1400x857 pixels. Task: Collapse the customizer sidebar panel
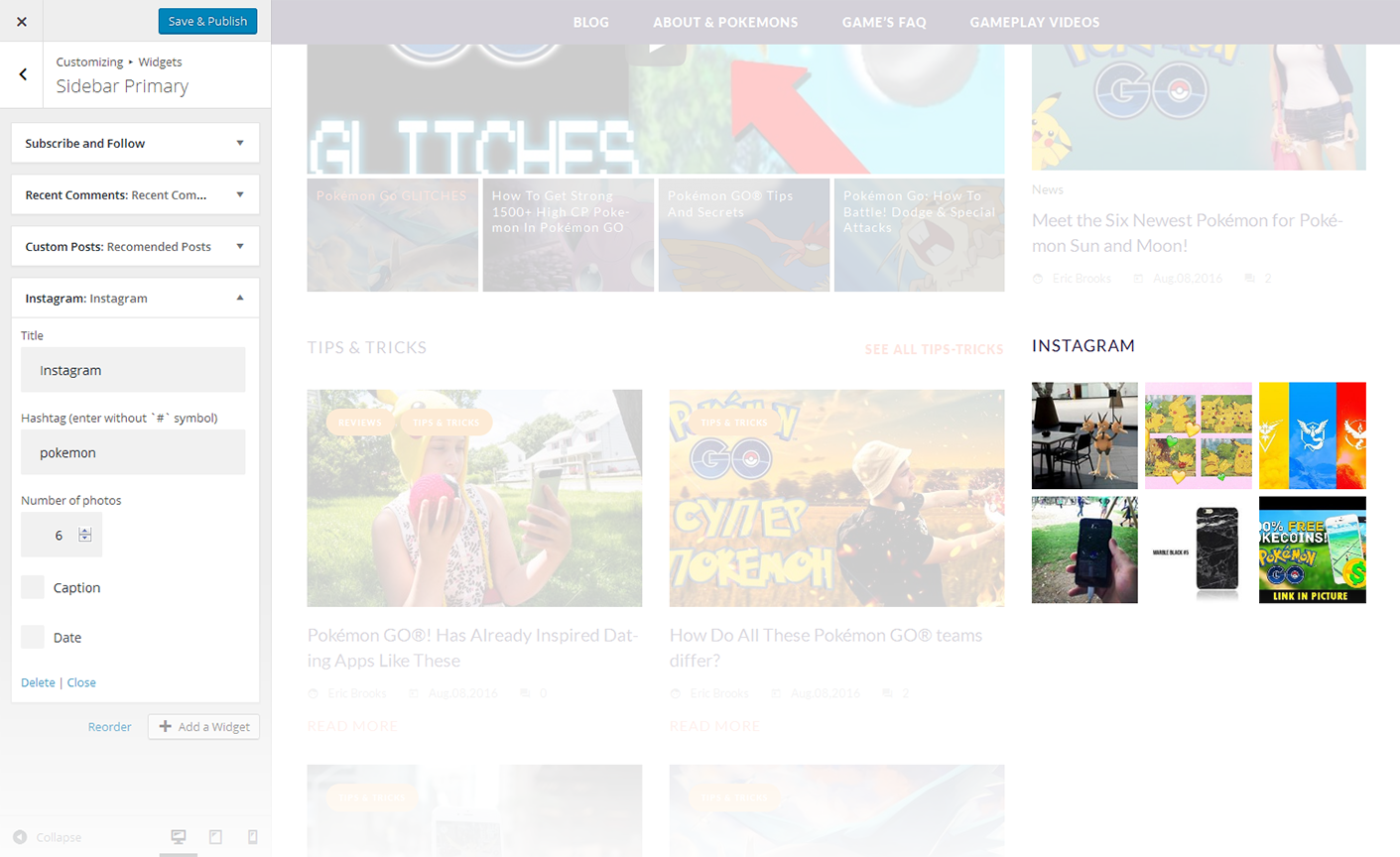[x=48, y=837]
